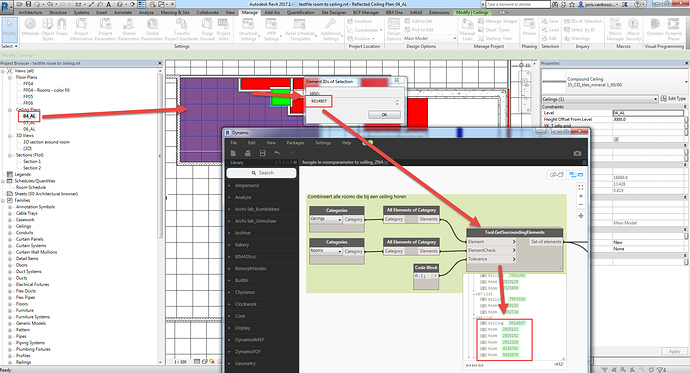
Task: Toggle the checked checkbox in the Properties panel
Action: tap(616, 139)
